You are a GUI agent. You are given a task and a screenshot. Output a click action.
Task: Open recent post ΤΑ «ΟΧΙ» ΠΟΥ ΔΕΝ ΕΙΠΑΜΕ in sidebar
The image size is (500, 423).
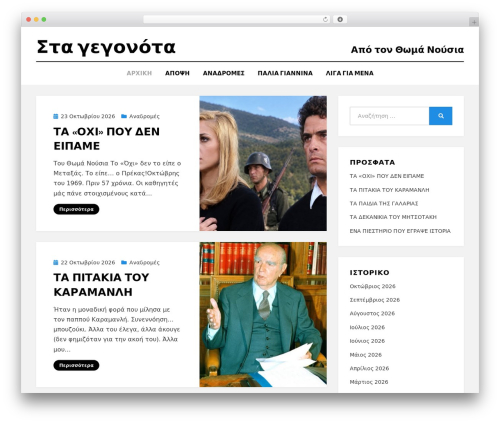point(387,176)
